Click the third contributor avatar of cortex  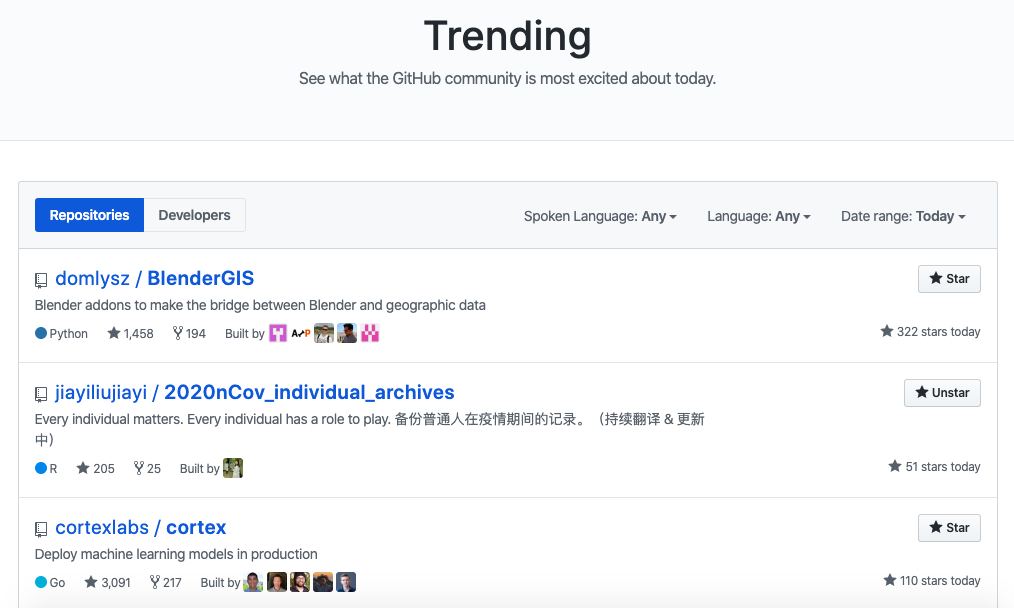click(x=300, y=582)
